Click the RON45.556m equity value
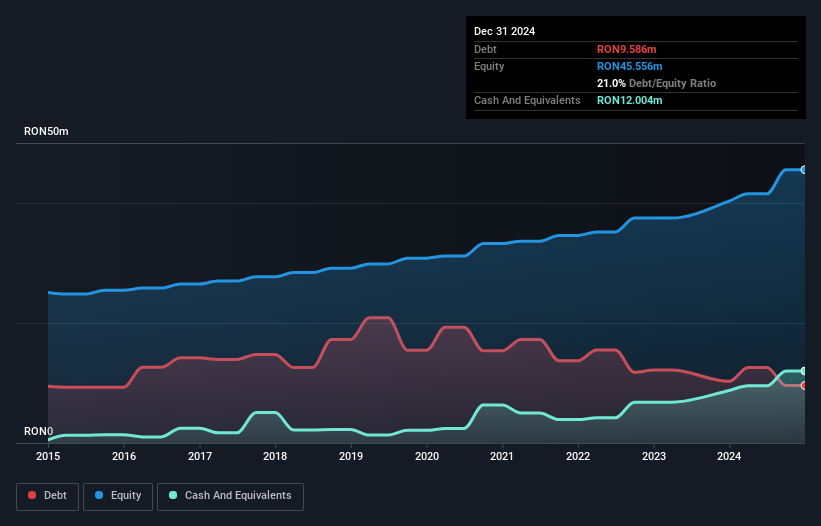 coord(630,66)
